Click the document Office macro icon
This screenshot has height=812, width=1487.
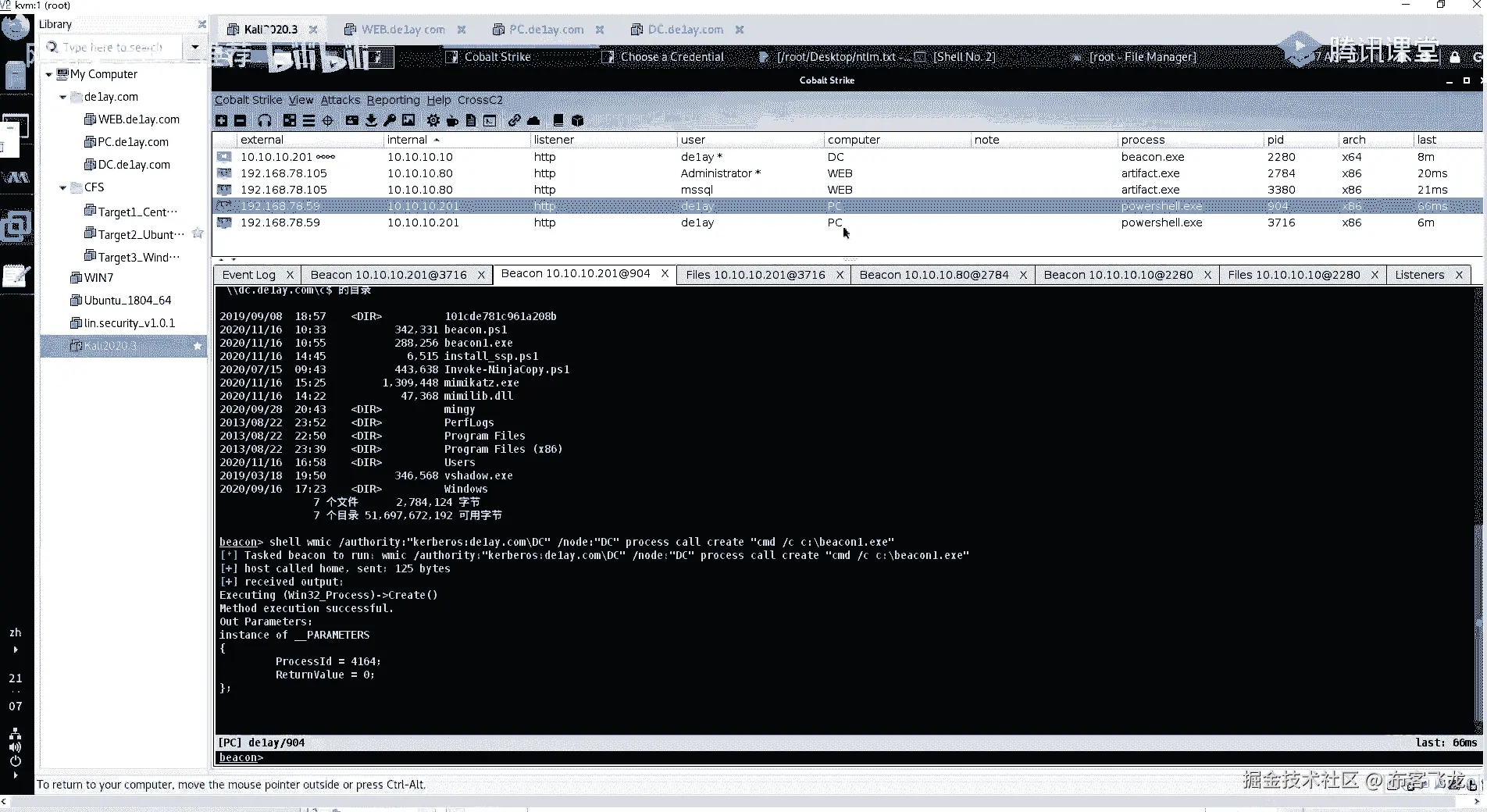(x=471, y=120)
